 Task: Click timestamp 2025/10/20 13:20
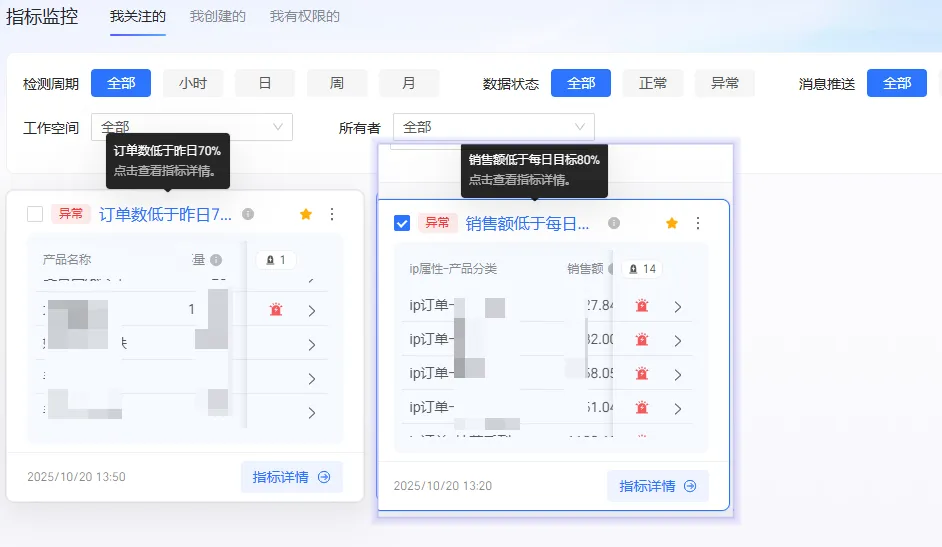443,486
